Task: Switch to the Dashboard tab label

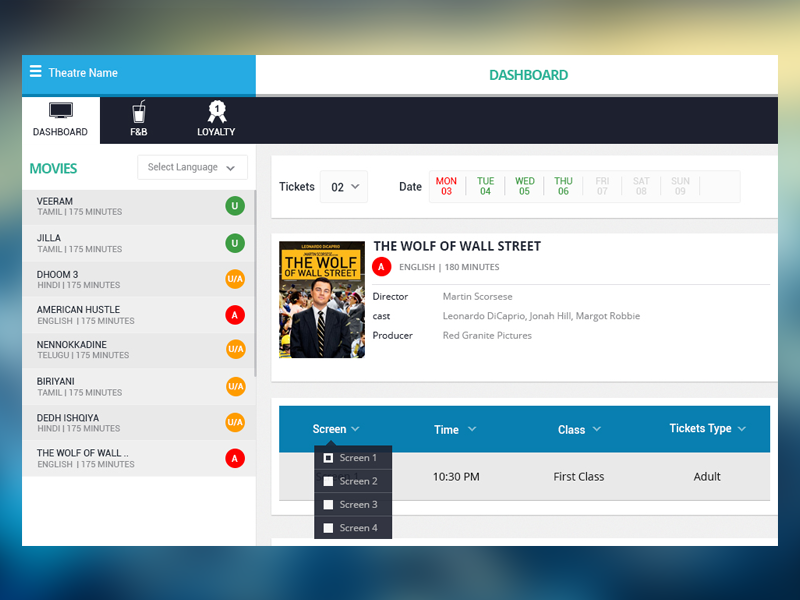Action: (60, 132)
